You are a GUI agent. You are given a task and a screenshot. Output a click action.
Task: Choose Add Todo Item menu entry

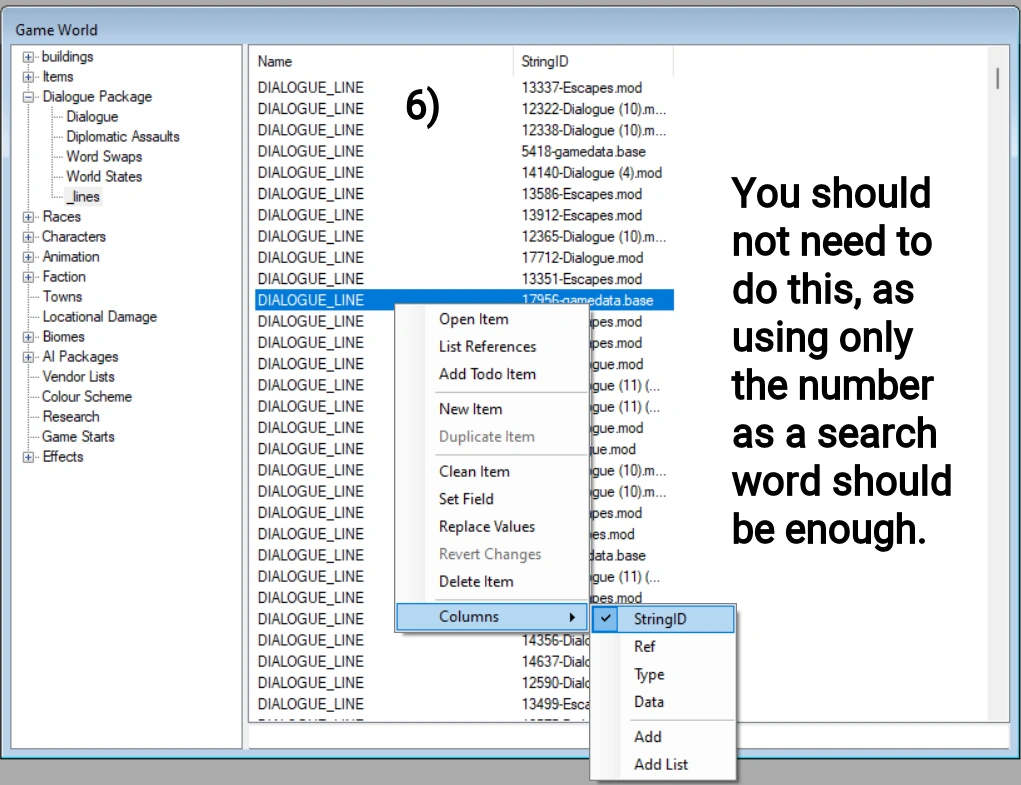[x=492, y=374]
